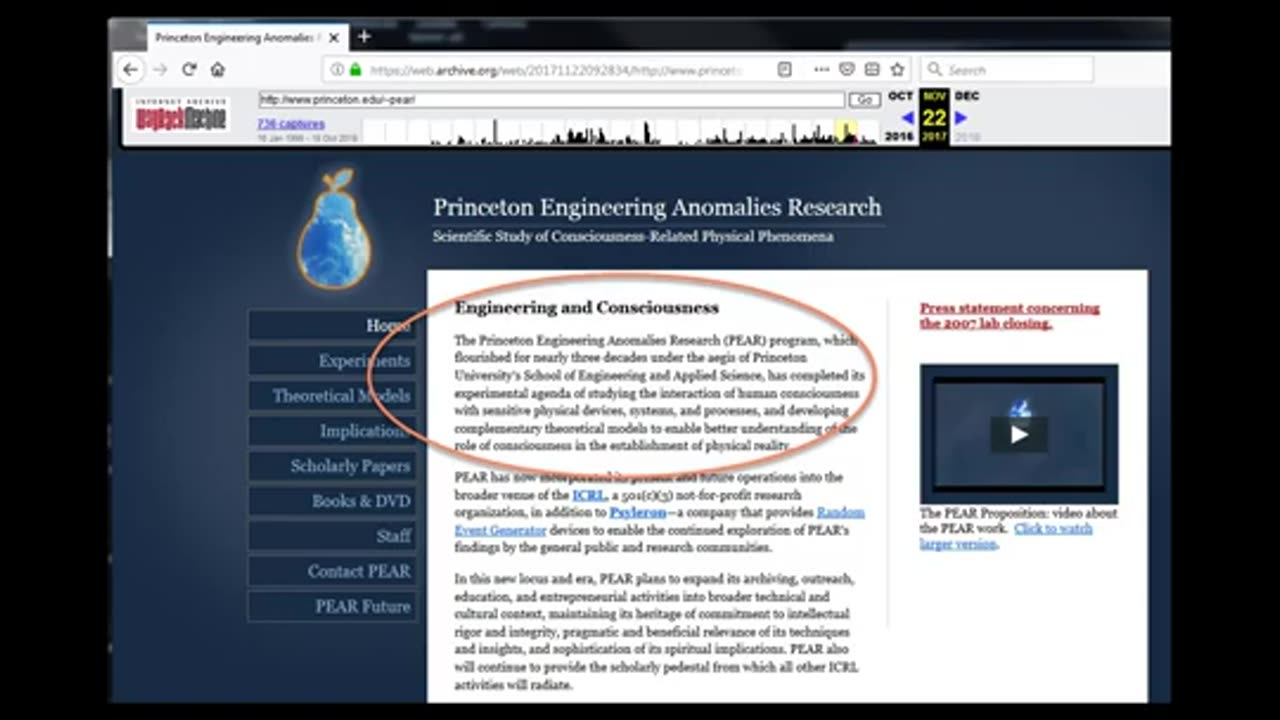Open the browser home page icon
The width and height of the screenshot is (1280, 720).
217,70
